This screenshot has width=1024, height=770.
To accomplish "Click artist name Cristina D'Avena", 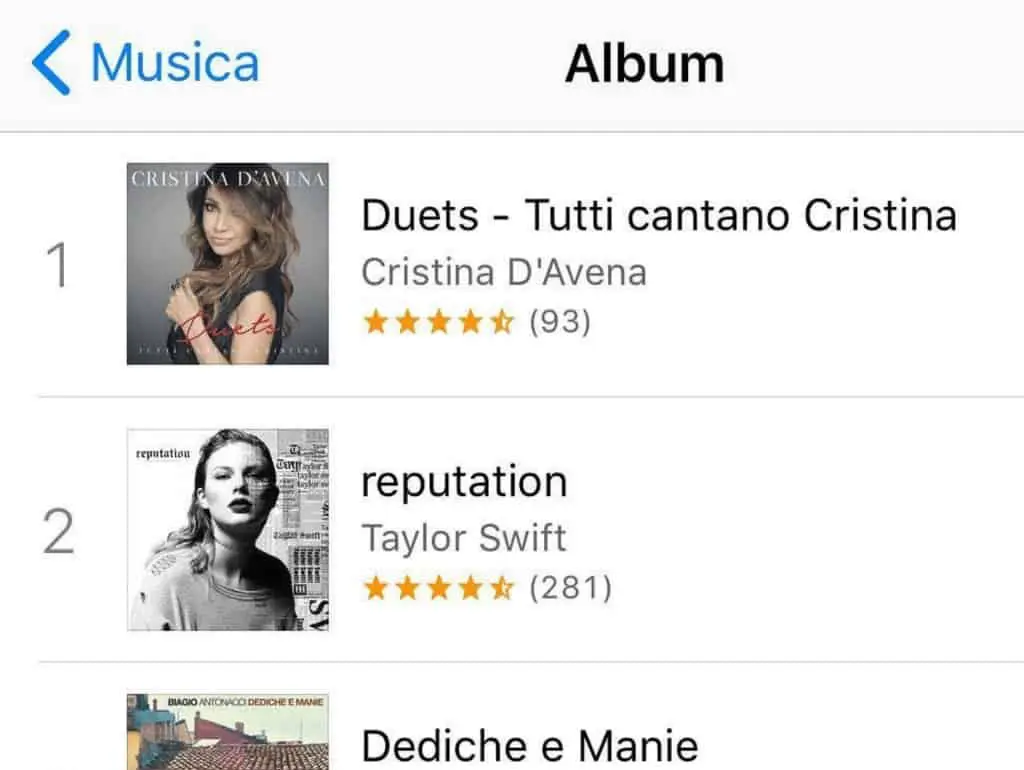I will pos(503,271).
